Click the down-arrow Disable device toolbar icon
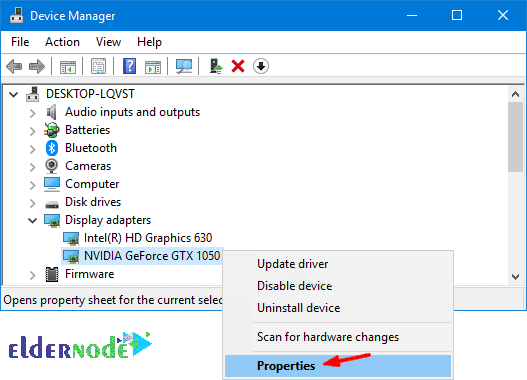 click(261, 66)
